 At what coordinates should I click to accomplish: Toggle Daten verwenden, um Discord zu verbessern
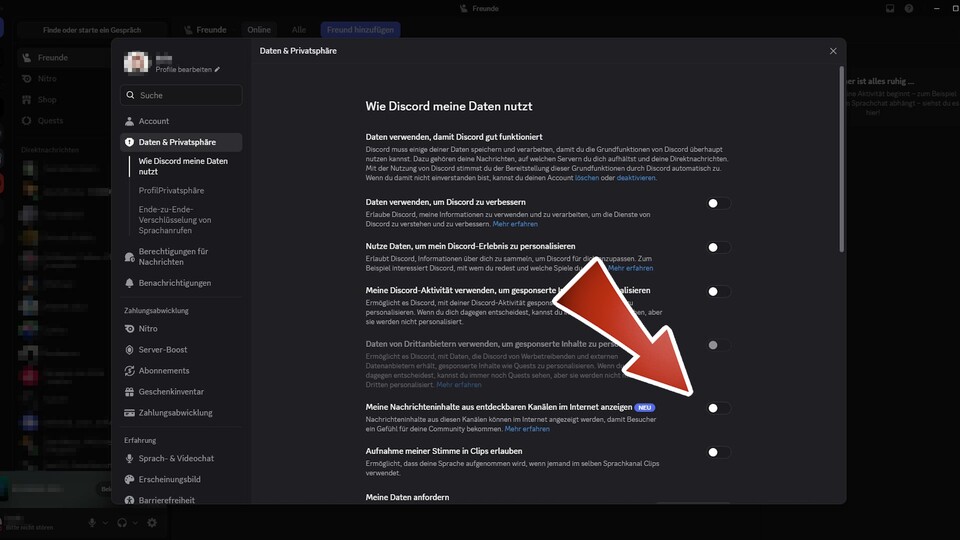(718, 203)
